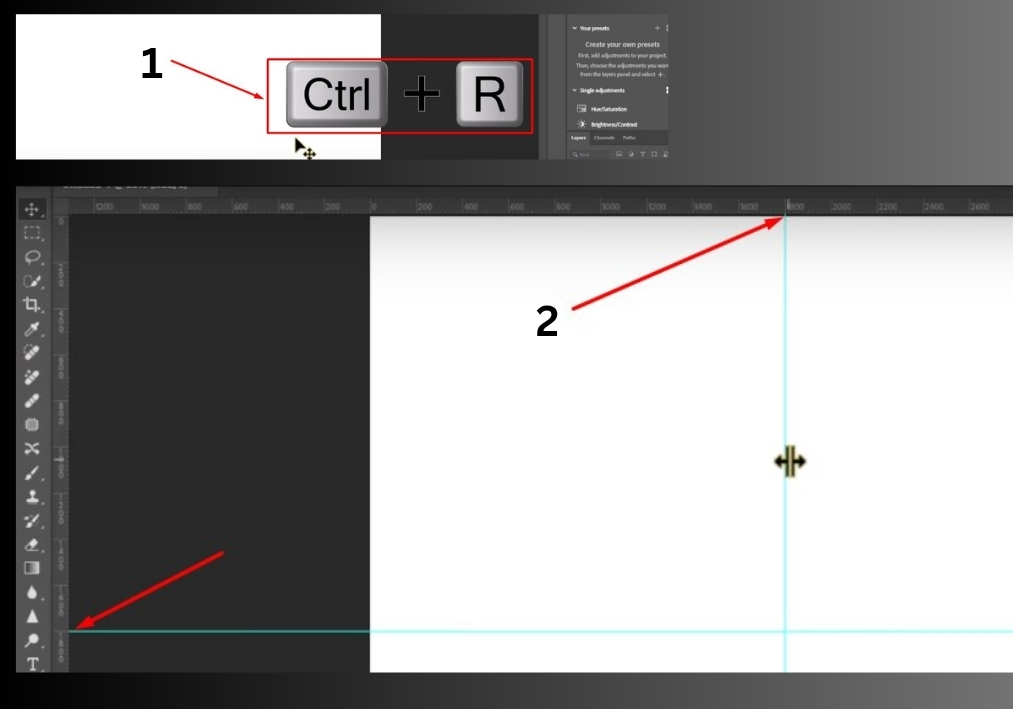Open Your presets kebab menu

click(x=666, y=28)
